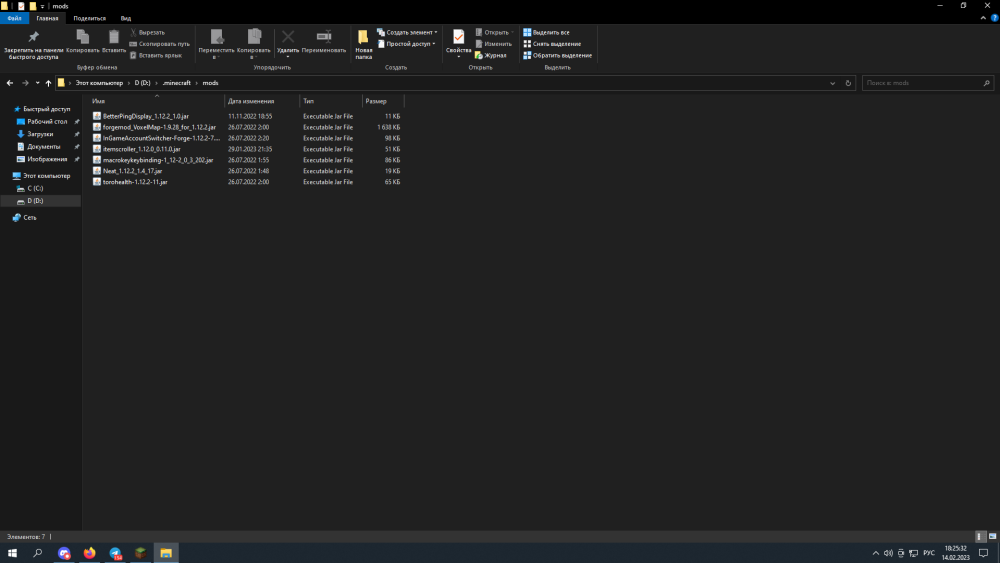1000x563 pixels.
Task: Open New item (Создать элемент) dropdown
Action: point(407,33)
